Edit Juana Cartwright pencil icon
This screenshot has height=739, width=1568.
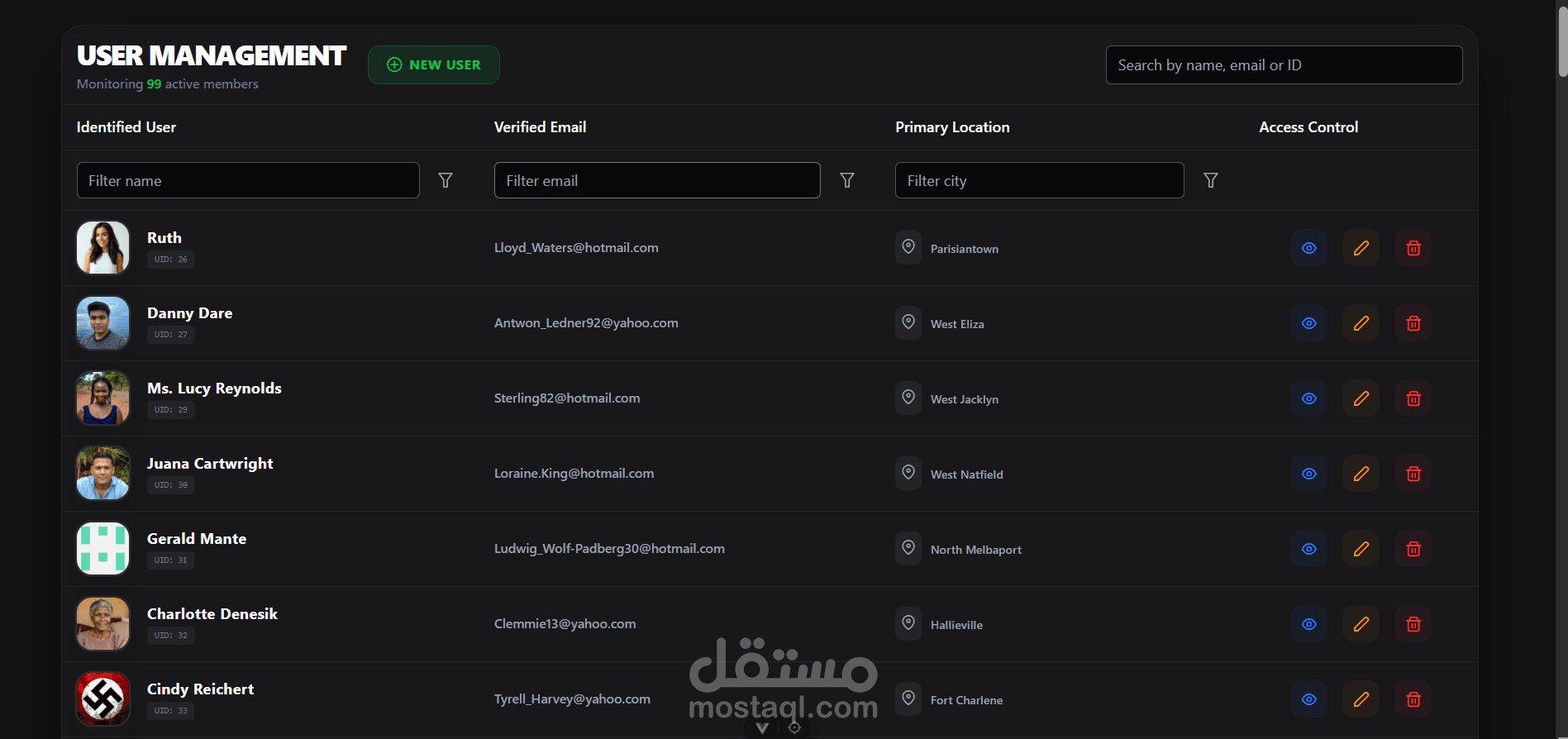1361,474
